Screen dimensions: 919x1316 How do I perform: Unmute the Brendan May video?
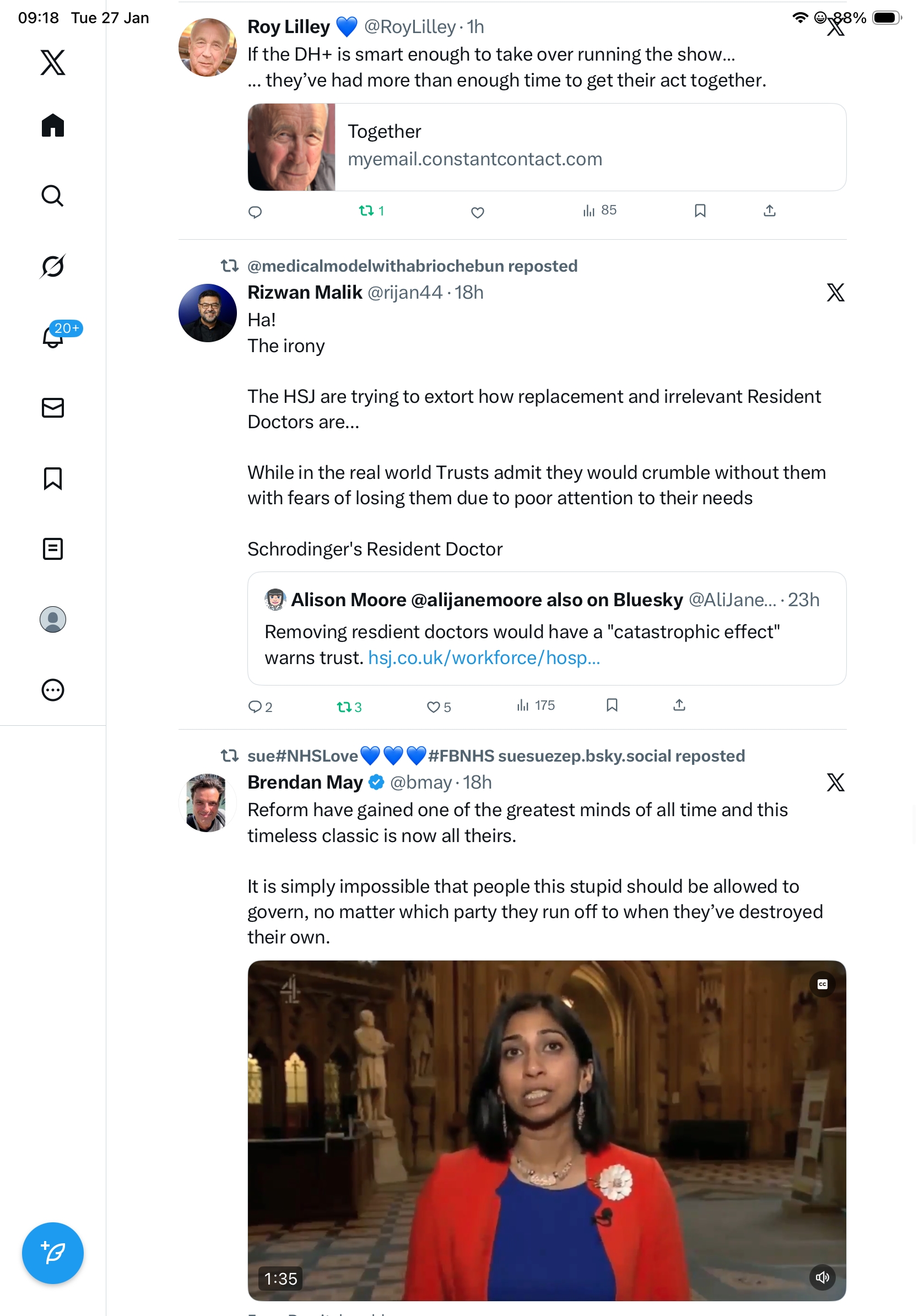tap(822, 1277)
